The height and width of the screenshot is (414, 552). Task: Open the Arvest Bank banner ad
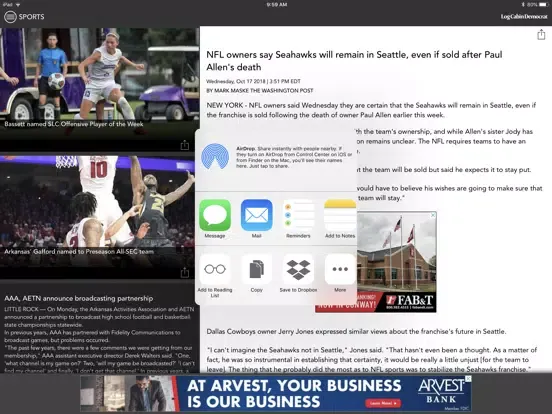coord(276,394)
